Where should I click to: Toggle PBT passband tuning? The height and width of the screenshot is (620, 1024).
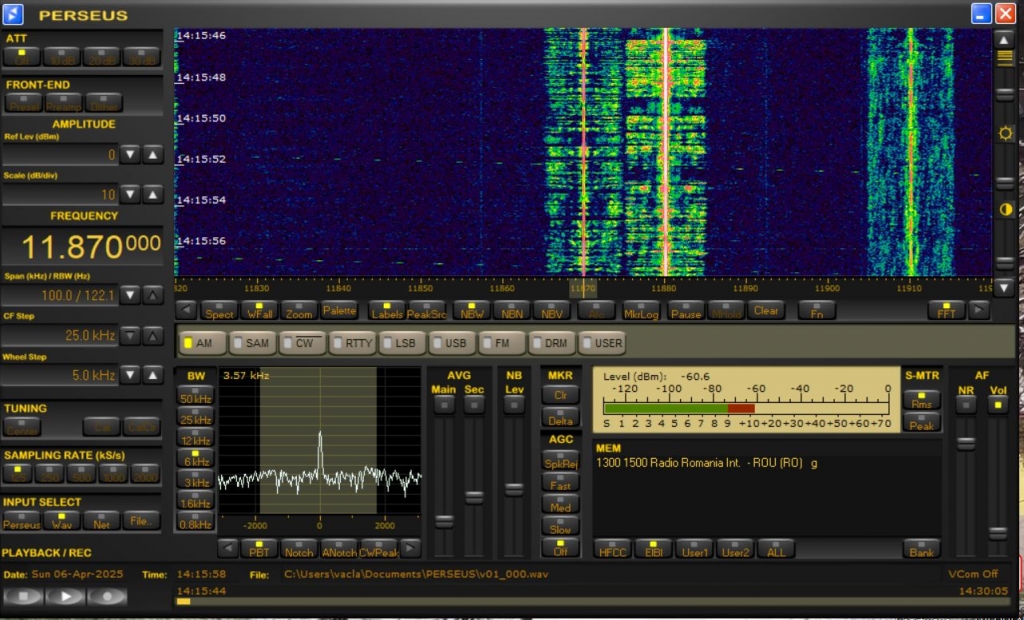[259, 548]
